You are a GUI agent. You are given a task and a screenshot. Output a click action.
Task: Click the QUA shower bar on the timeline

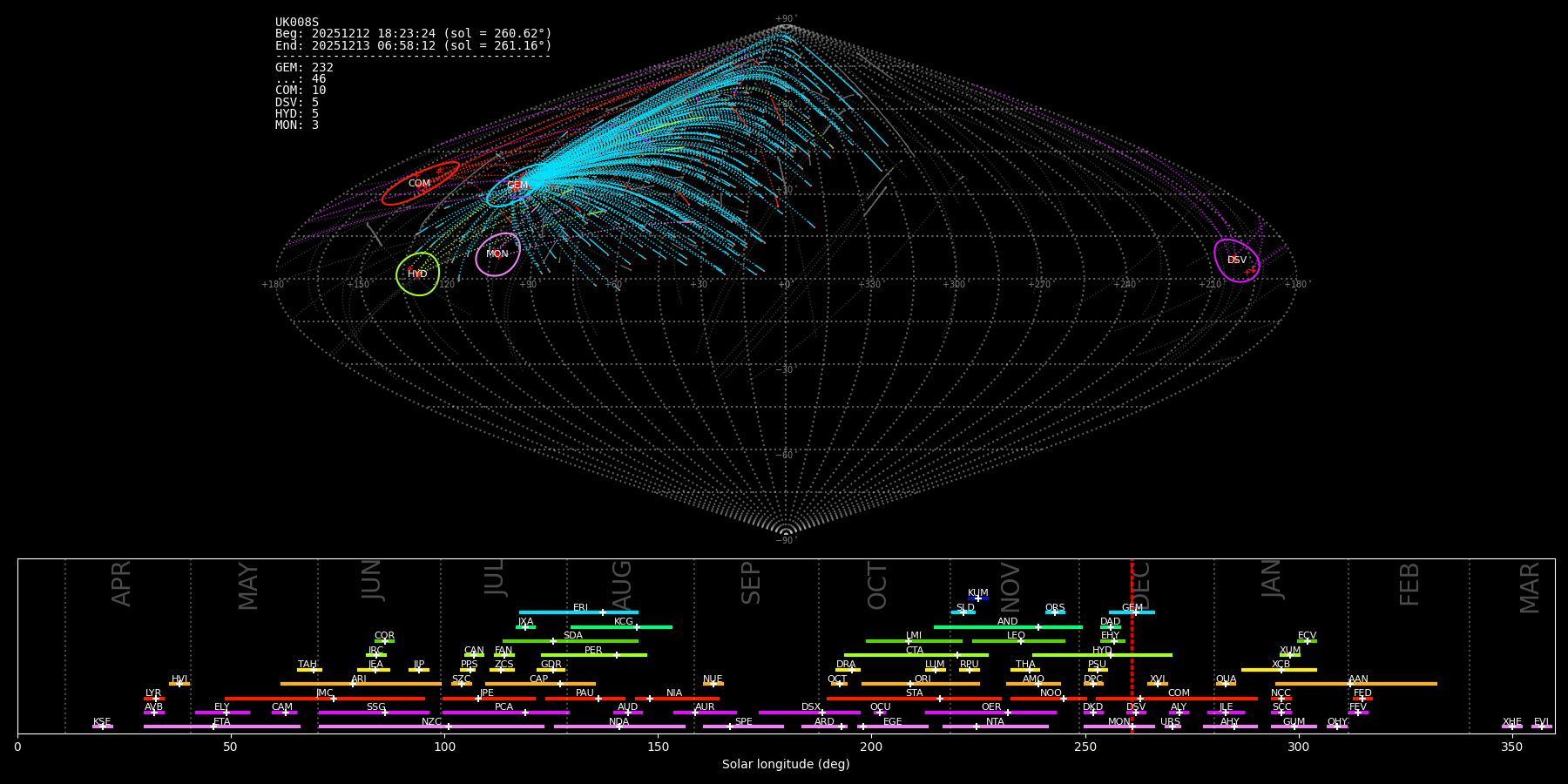tap(1226, 684)
